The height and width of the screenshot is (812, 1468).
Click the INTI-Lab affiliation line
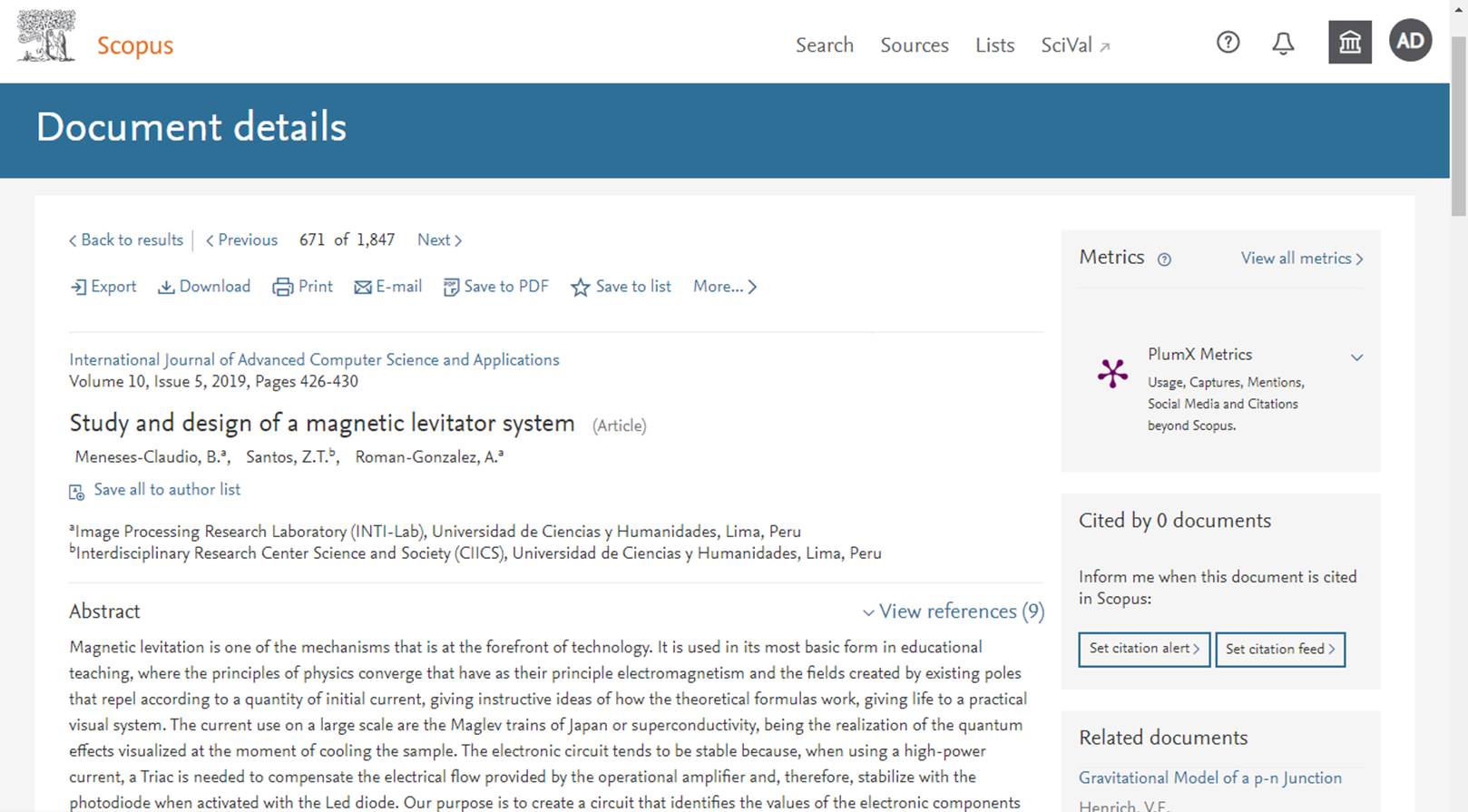click(435, 532)
